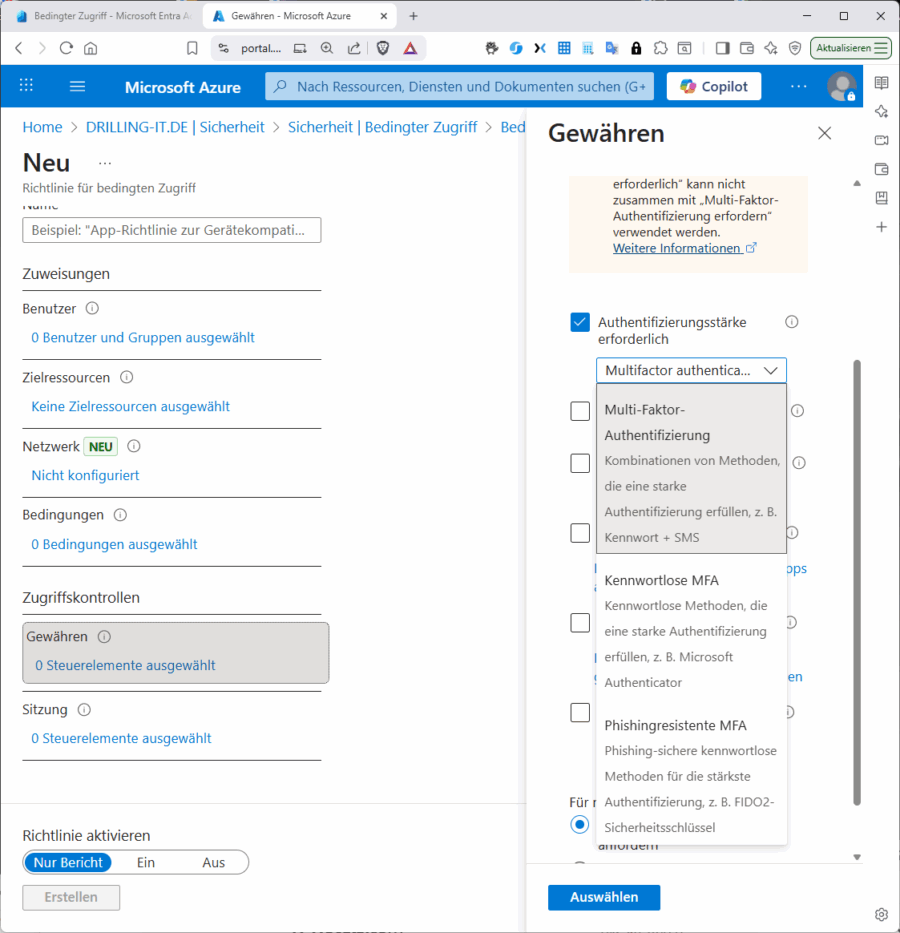Click info icon next to Sitzung

point(84,709)
